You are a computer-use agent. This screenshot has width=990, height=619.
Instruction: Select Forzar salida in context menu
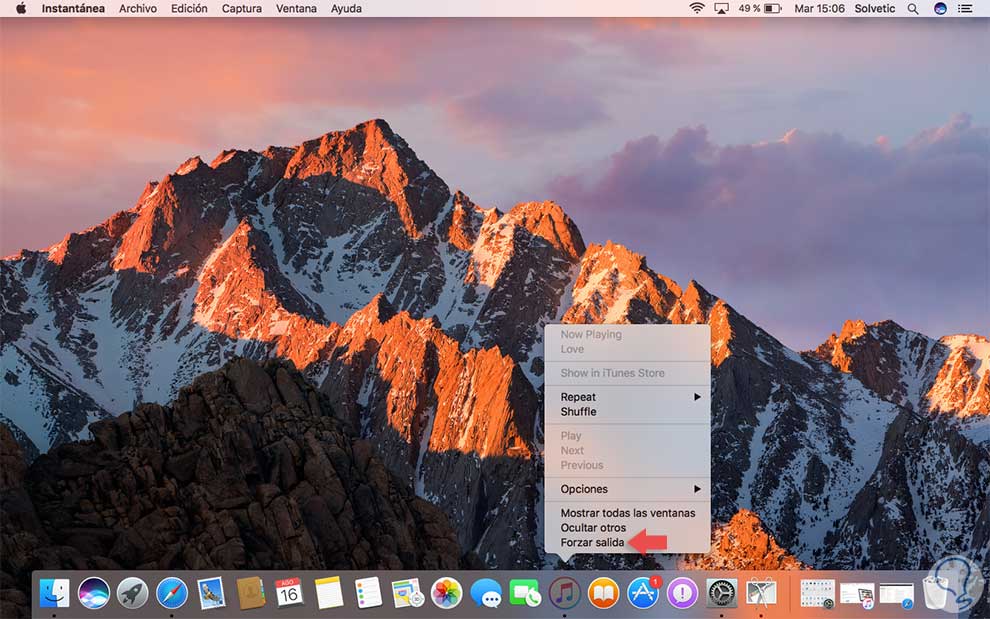pyautogui.click(x=592, y=542)
